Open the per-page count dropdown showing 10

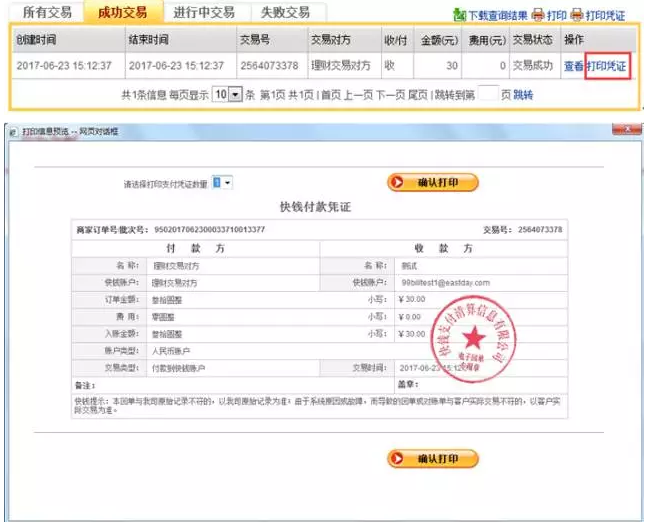tap(227, 94)
